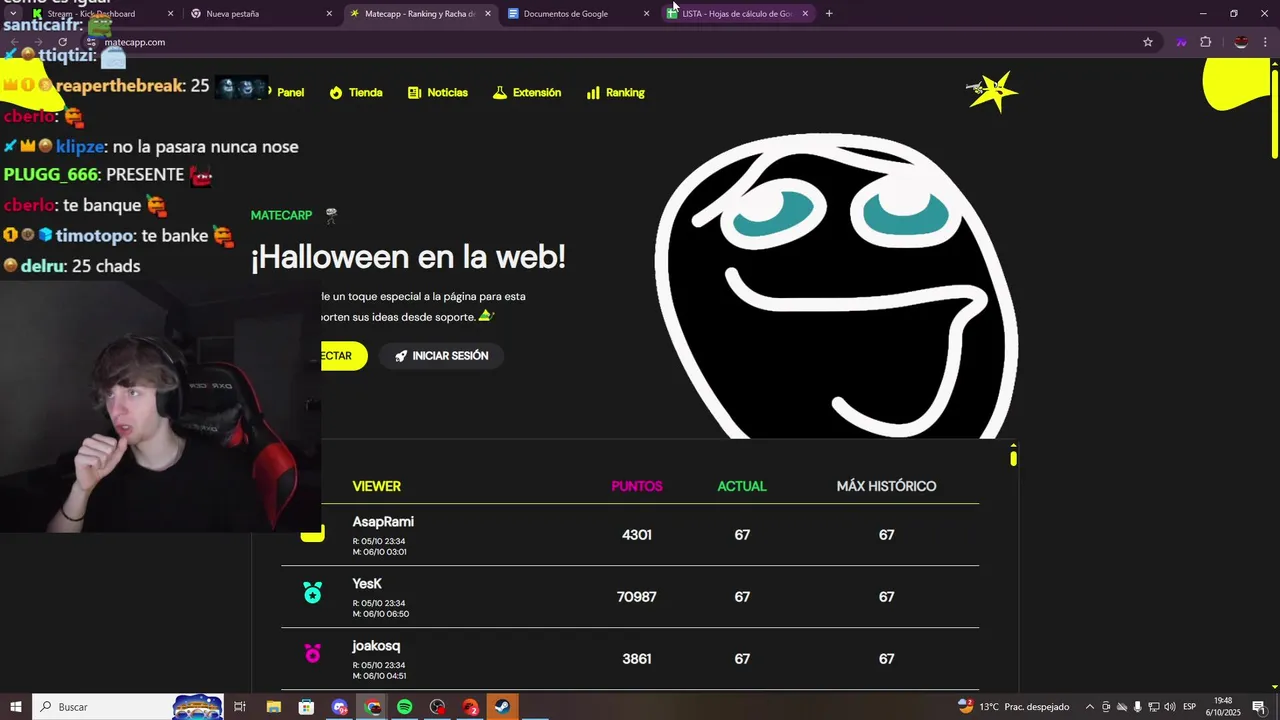Show hidden system tray icons

click(1090, 707)
